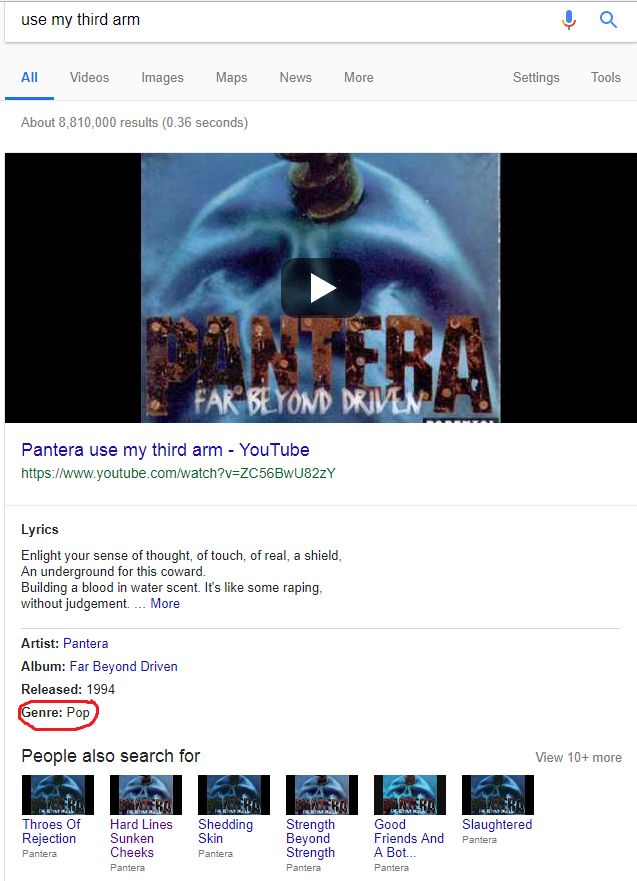The width and height of the screenshot is (637, 881).
Task: Expand lyrics with the More link
Action: click(165, 604)
